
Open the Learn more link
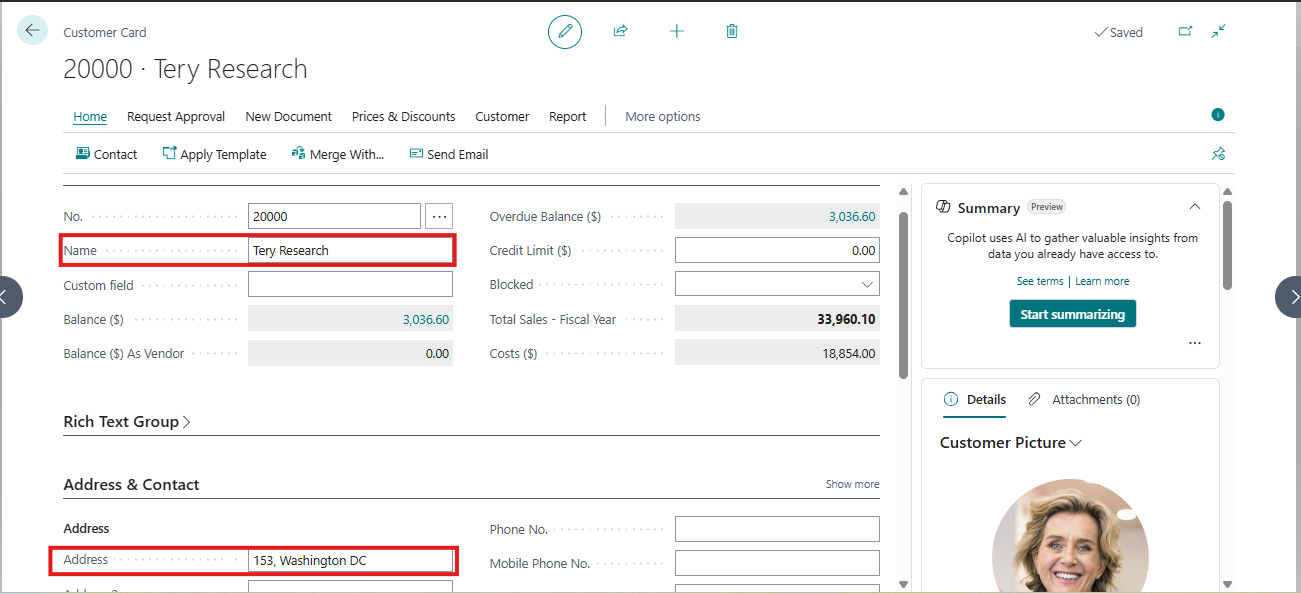pyautogui.click(x=1102, y=281)
